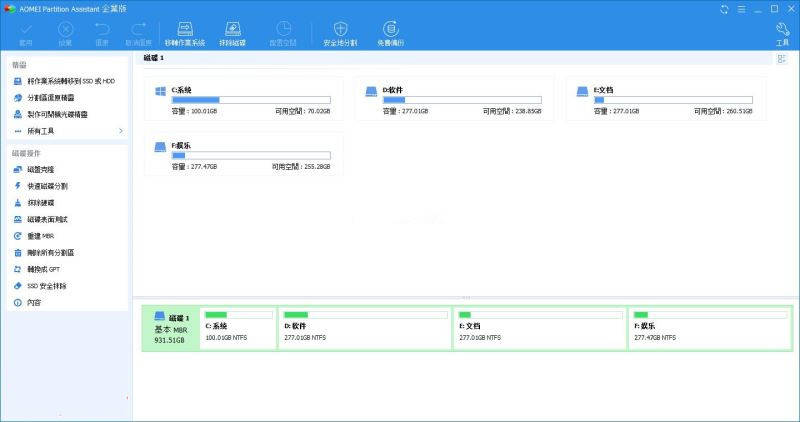Click free space value 238.89GB on D card
The height and width of the screenshot is (422, 800).
(529, 111)
